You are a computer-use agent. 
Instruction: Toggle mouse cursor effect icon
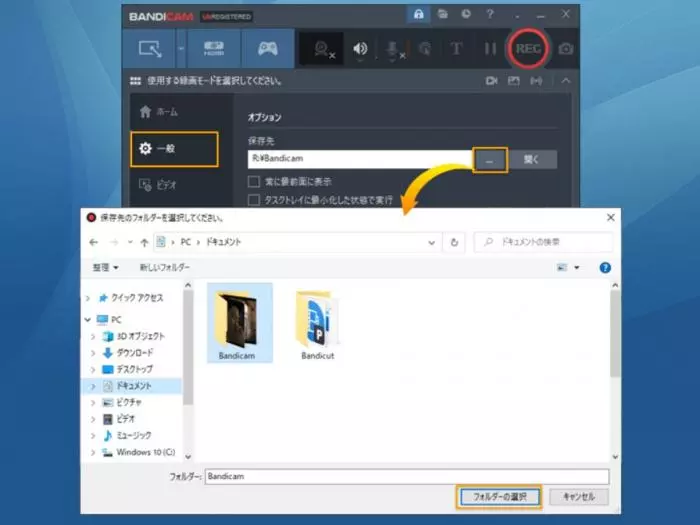[425, 49]
